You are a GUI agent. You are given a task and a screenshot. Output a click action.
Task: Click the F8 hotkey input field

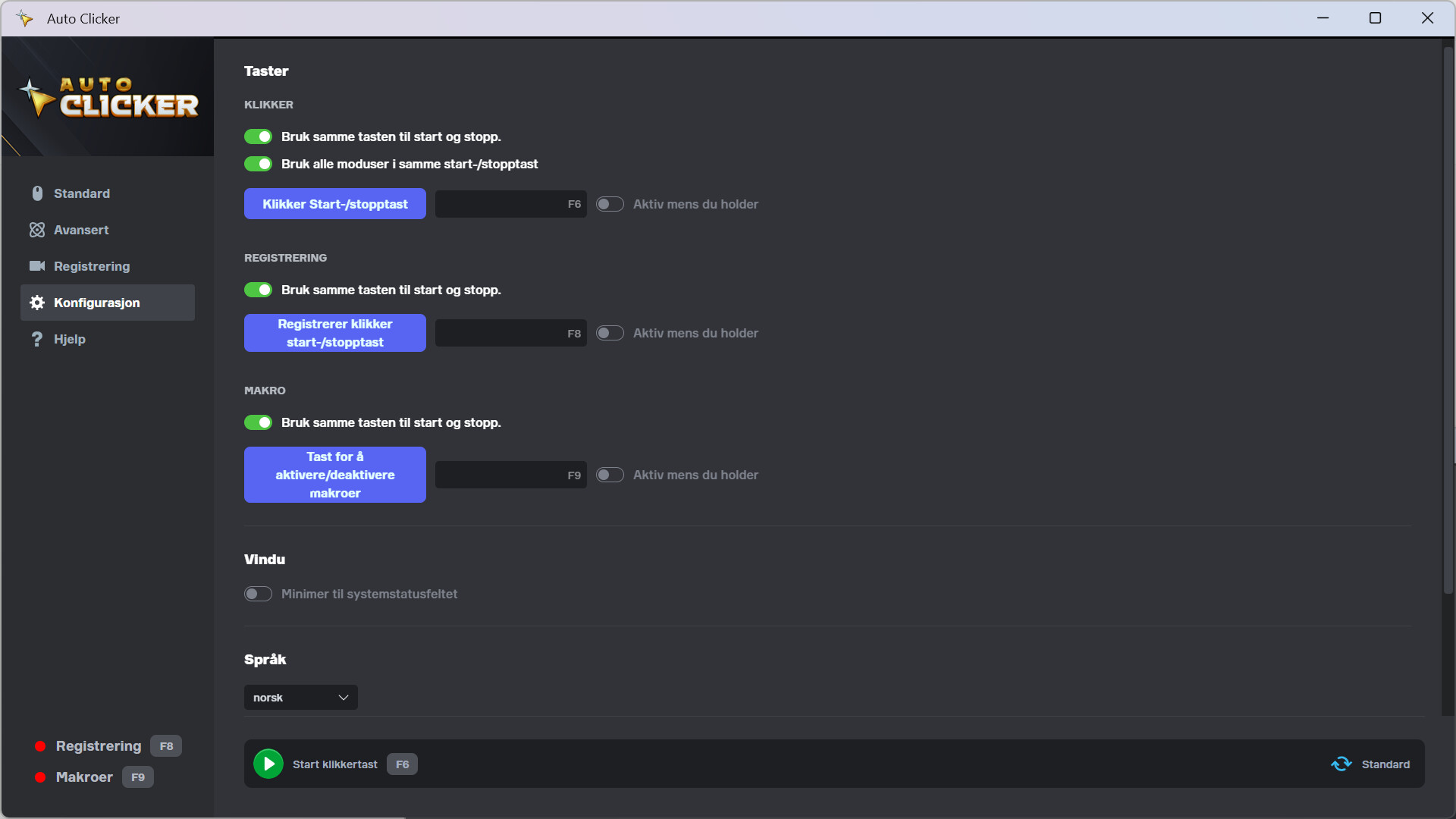coord(511,333)
